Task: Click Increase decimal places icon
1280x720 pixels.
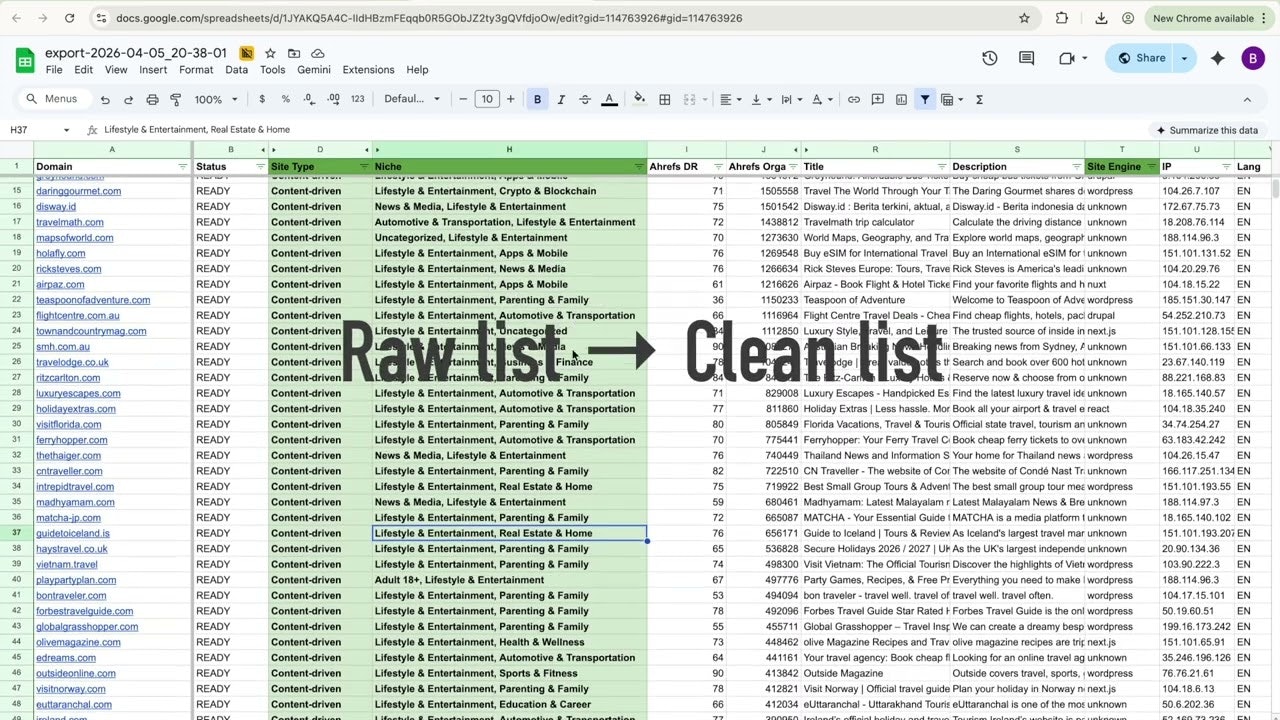Action: 333,99
